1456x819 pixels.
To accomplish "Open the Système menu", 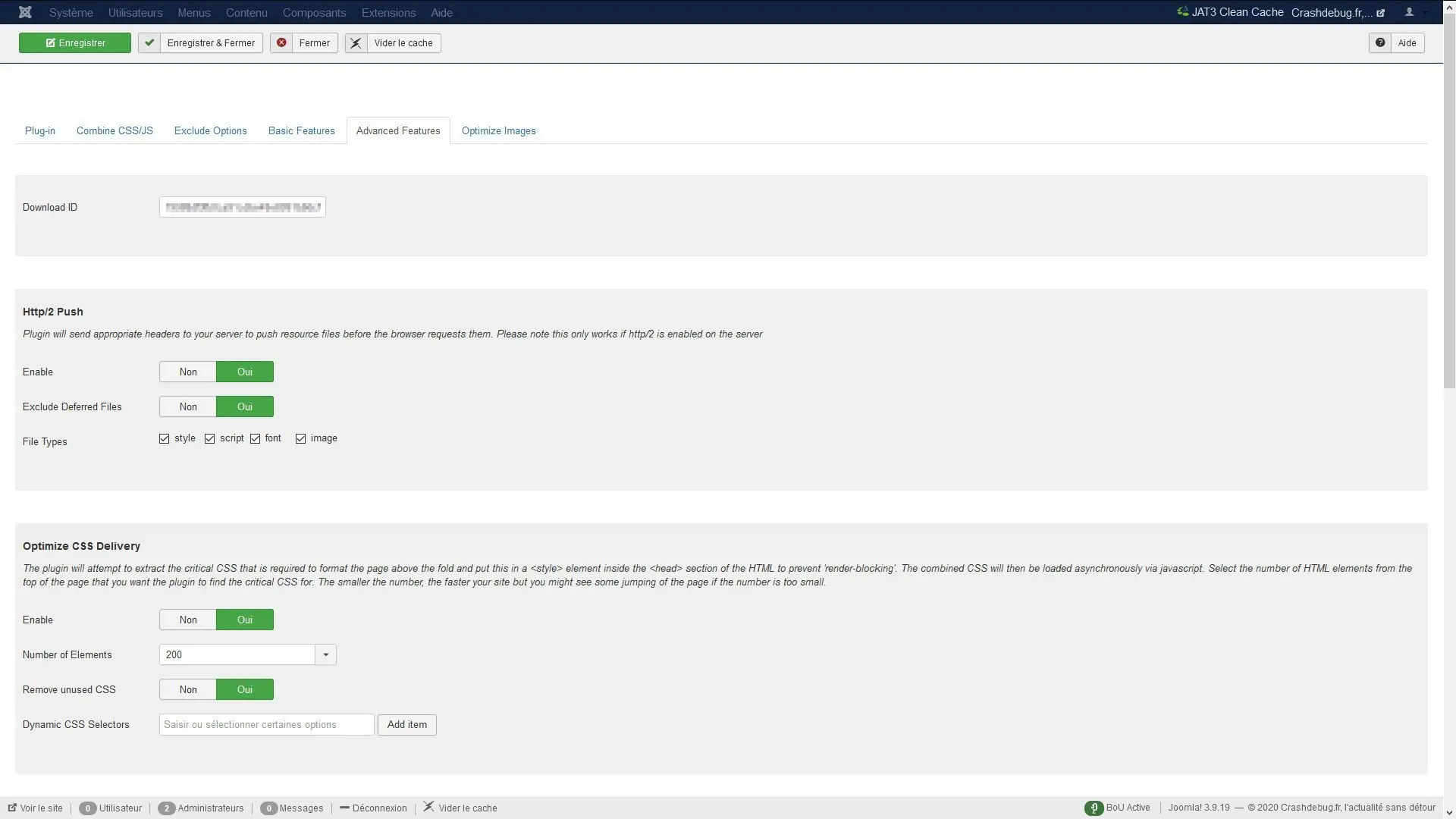I will 71,13.
